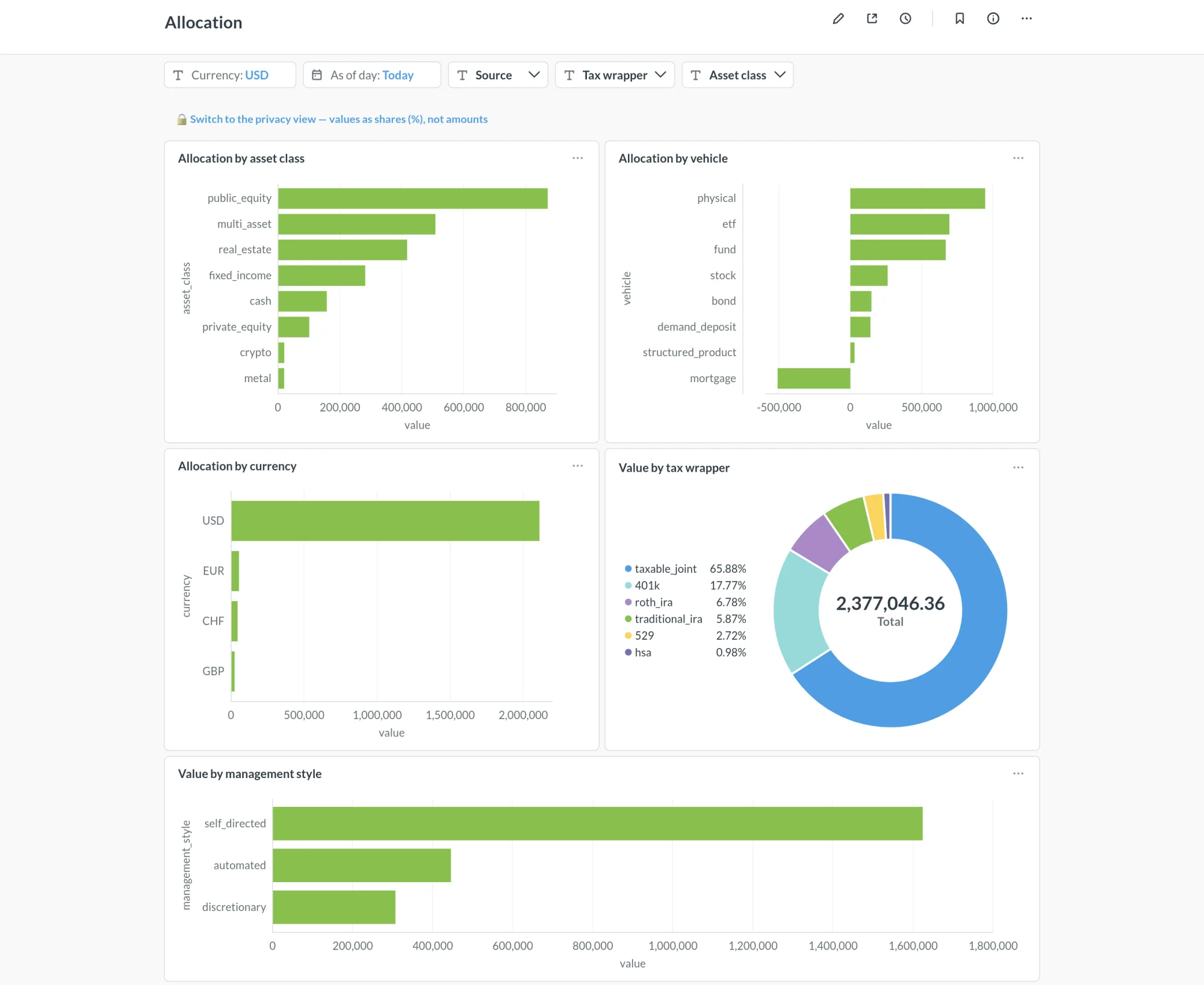Click the 'structured_product' axis label

coord(689,353)
